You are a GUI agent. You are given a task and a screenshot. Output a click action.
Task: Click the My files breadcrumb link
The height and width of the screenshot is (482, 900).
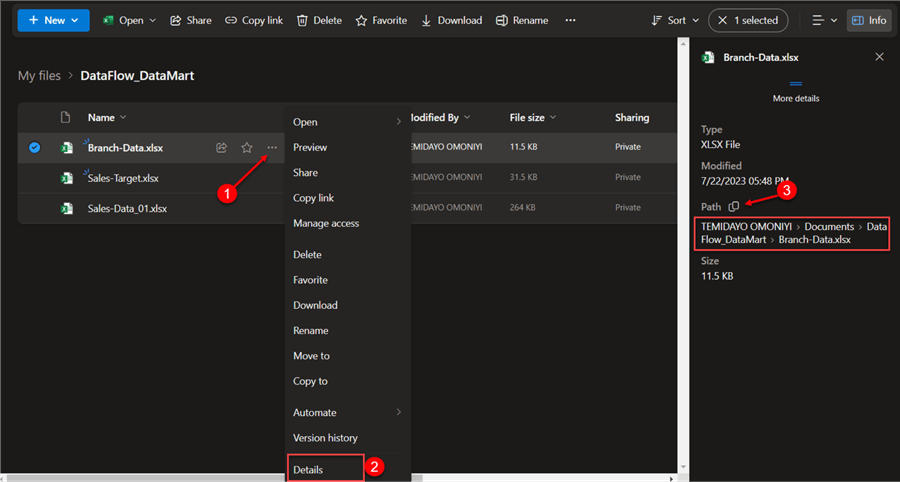click(39, 76)
